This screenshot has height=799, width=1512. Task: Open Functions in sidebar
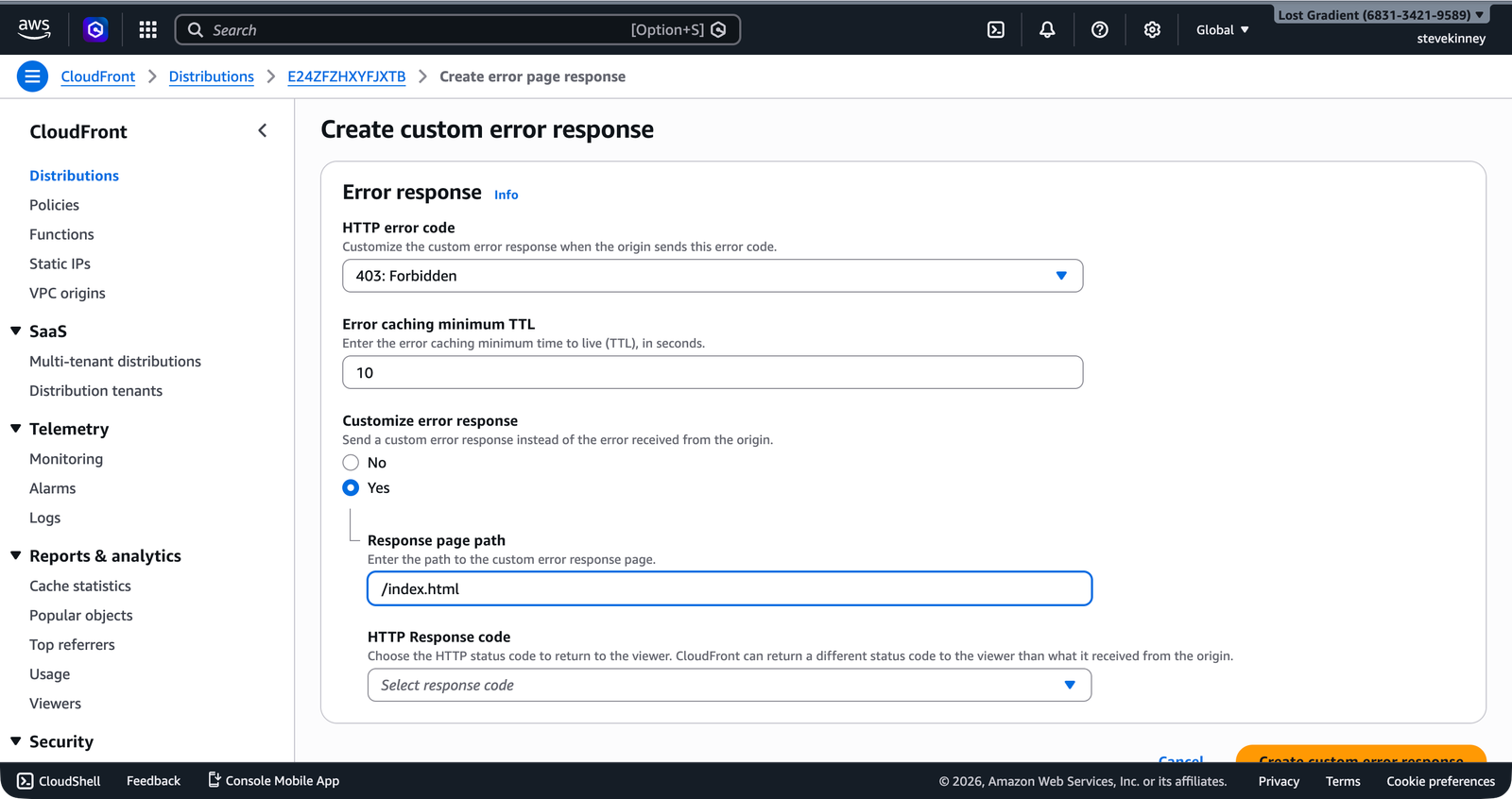pyautogui.click(x=61, y=234)
